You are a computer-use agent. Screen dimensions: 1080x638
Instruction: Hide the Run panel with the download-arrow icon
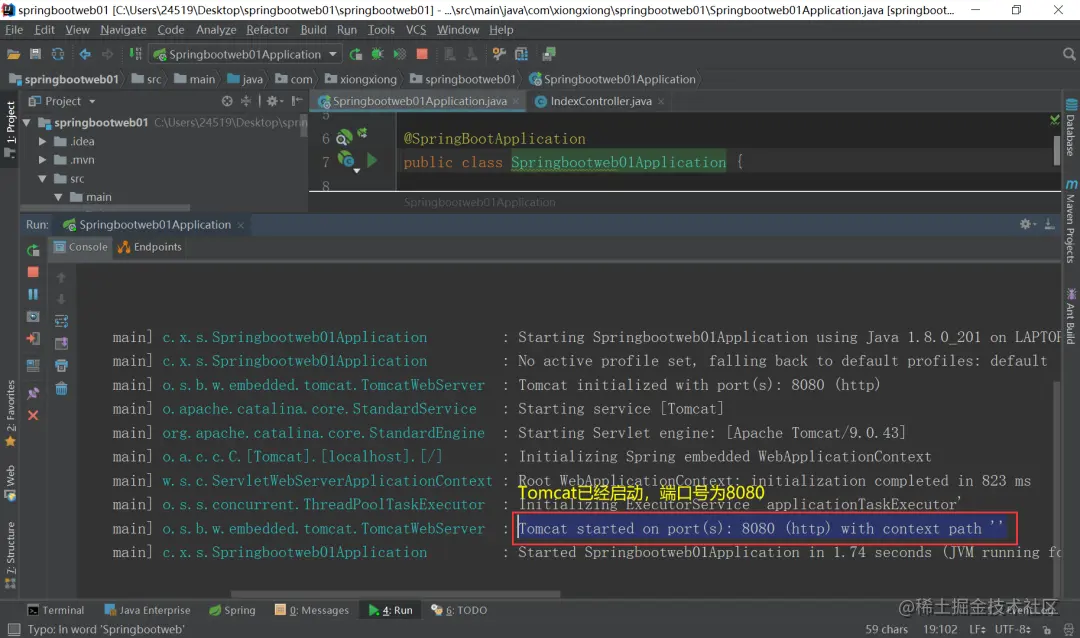[1050, 225]
